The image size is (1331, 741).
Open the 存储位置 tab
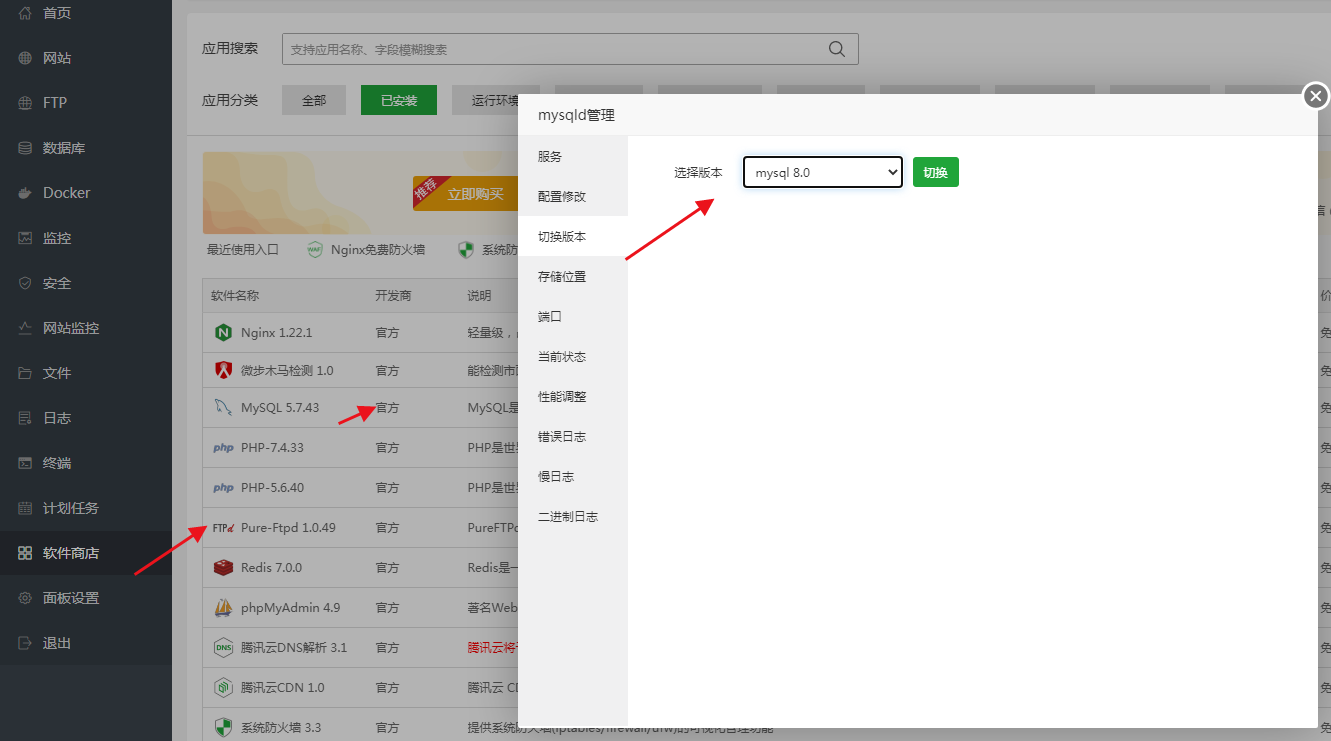tap(573, 276)
